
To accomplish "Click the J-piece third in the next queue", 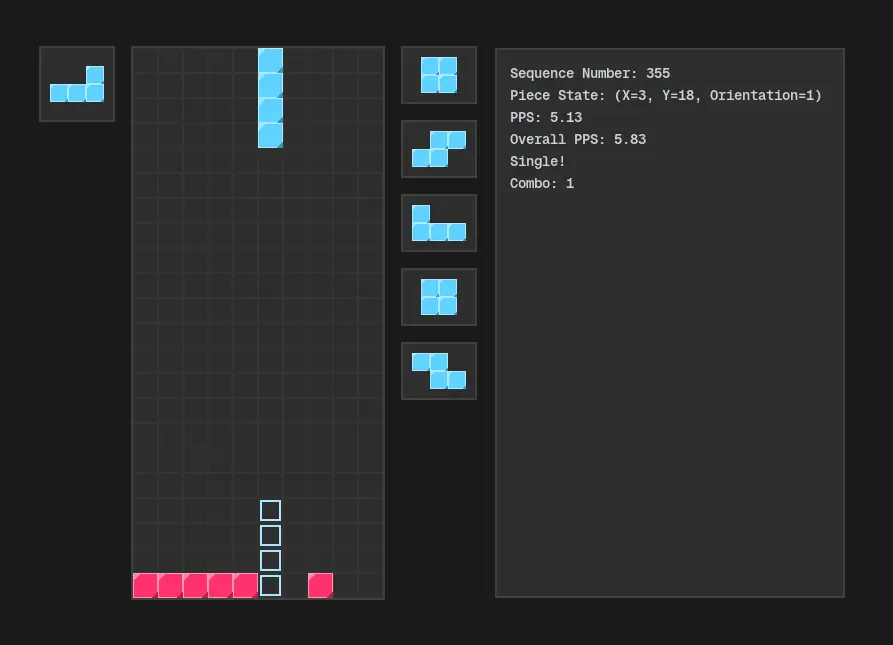I will [x=439, y=222].
